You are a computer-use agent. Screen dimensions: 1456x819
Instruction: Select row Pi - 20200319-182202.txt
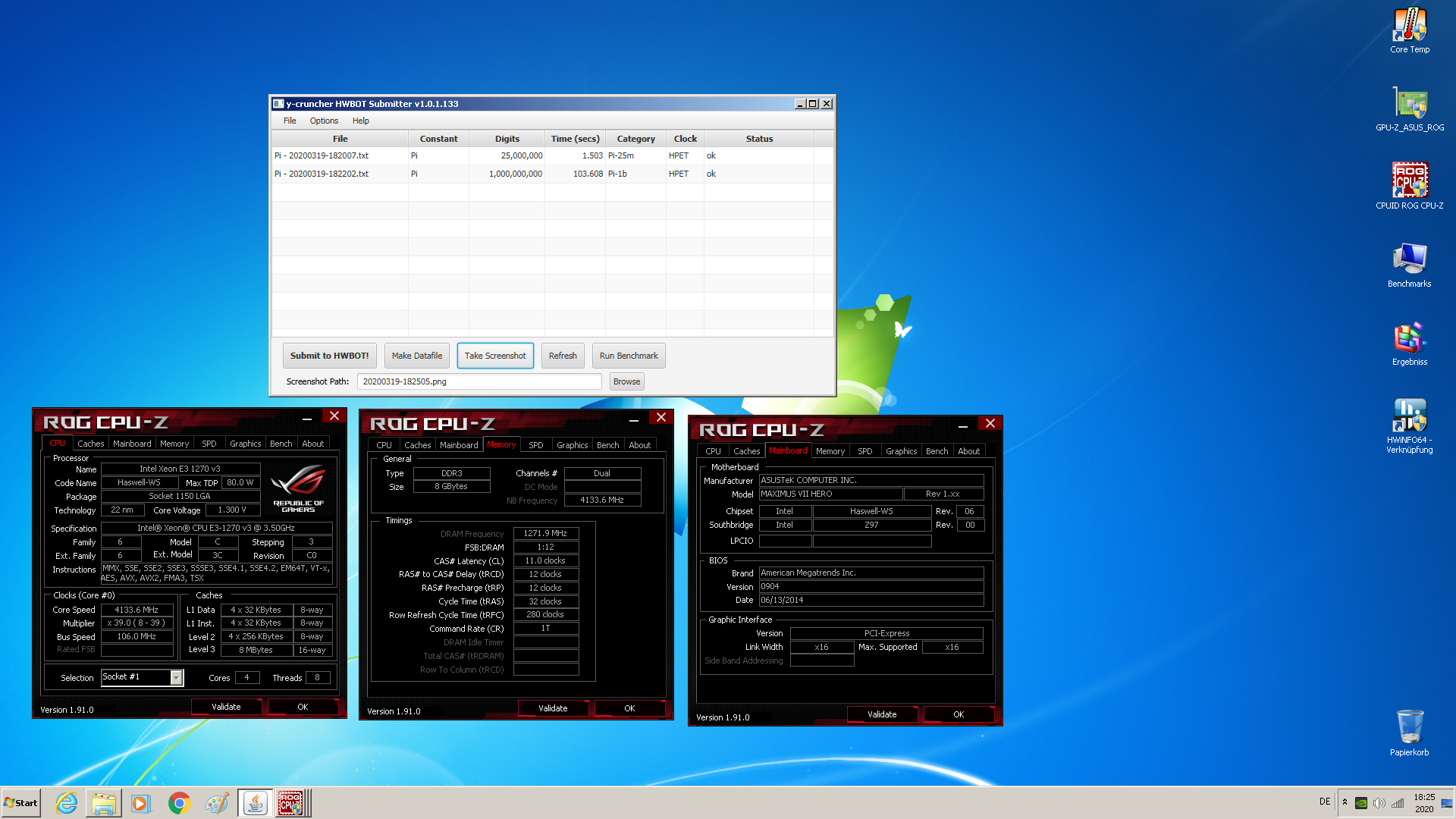pyautogui.click(x=552, y=174)
